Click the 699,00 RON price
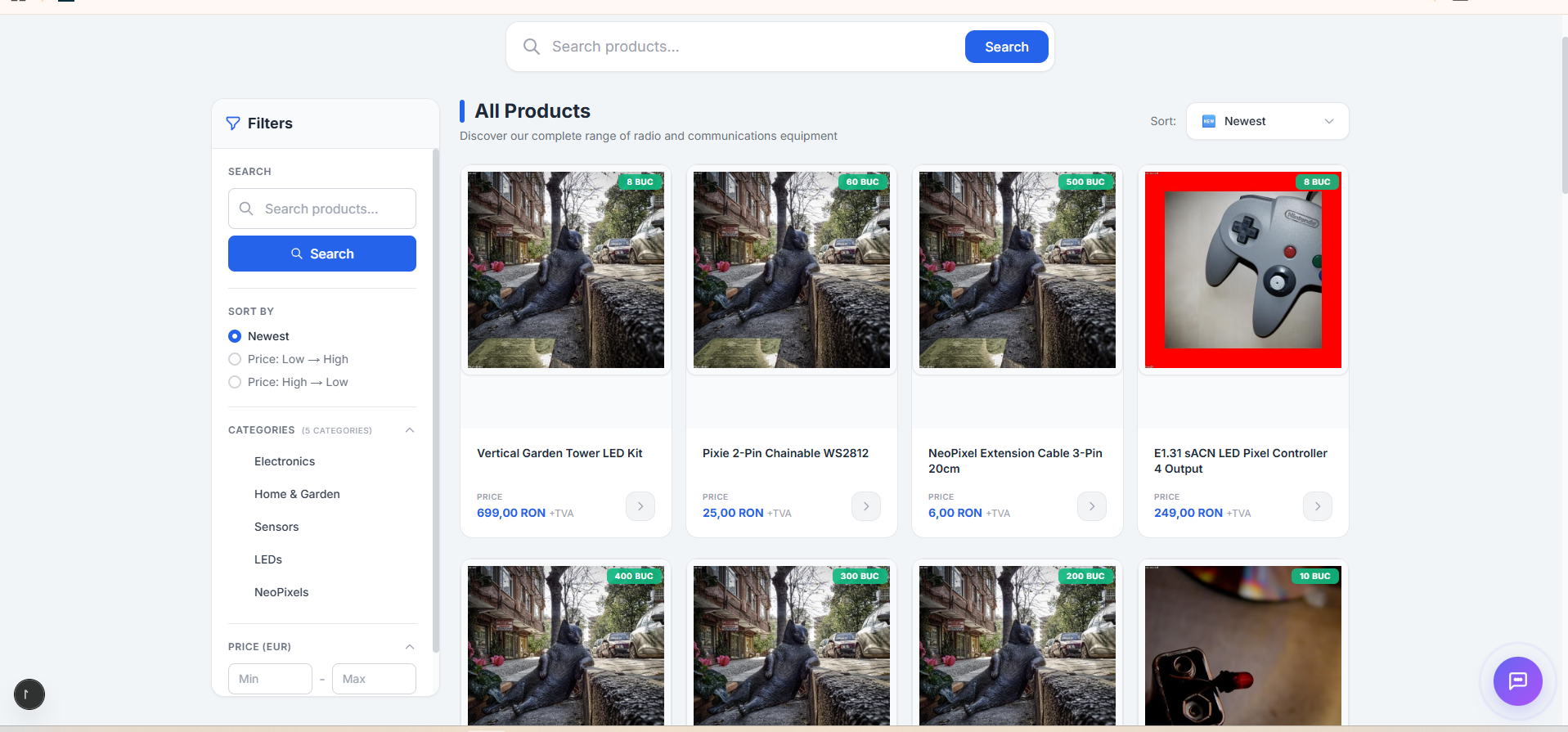Image resolution: width=1568 pixels, height=732 pixels. pos(511,513)
